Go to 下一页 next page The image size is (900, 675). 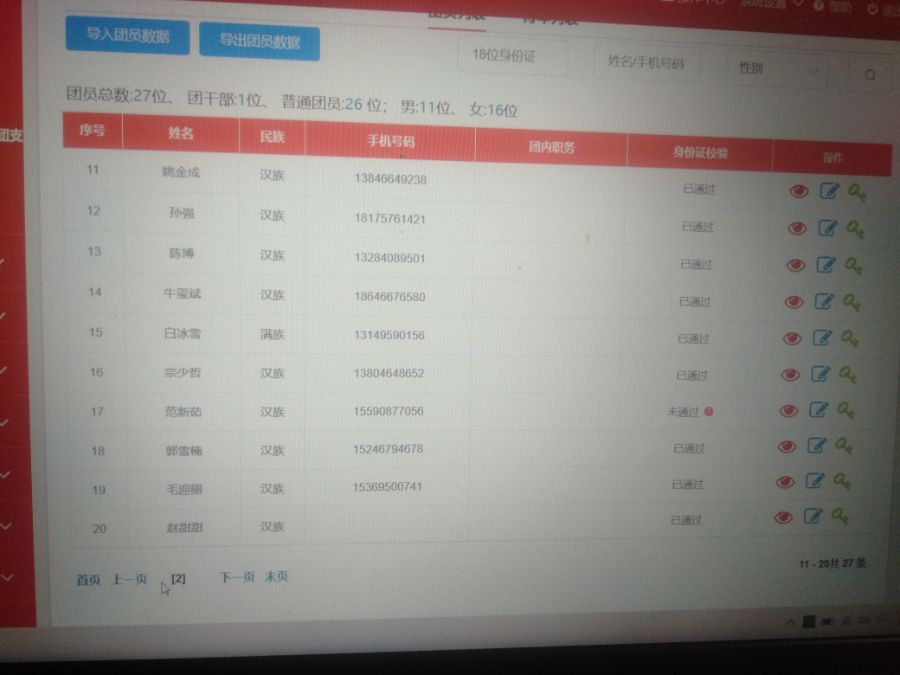236,577
